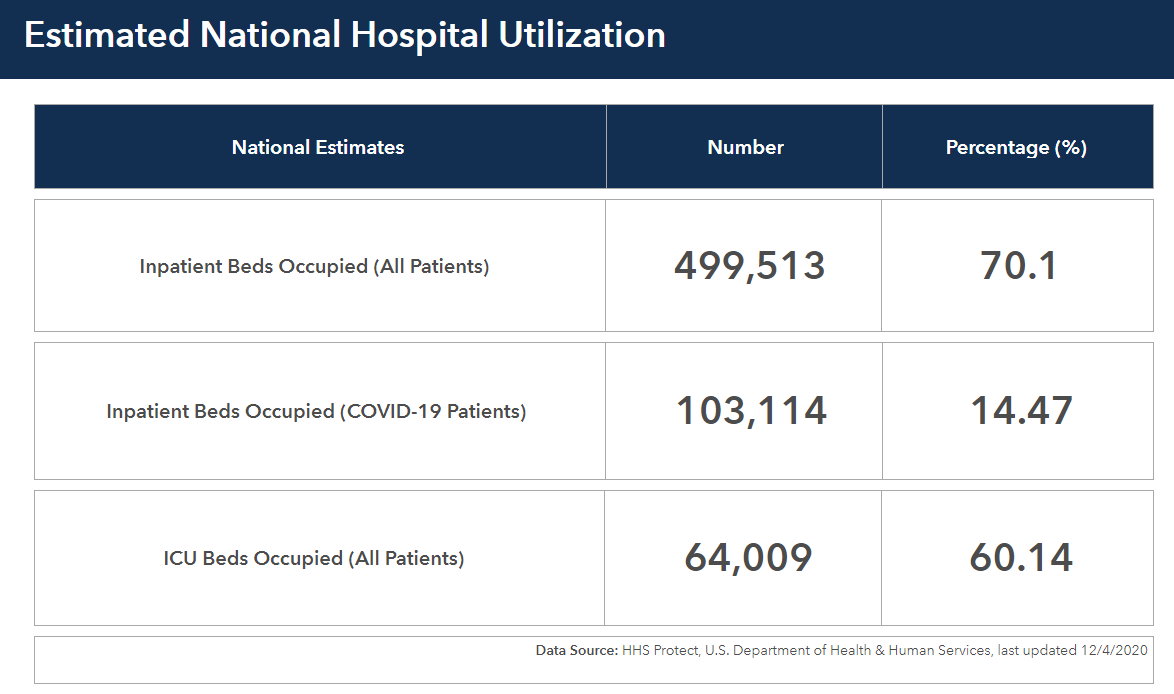Click the U.S. Department of Health & Human Services link
Screen dimensions: 1174x694
coord(845,649)
